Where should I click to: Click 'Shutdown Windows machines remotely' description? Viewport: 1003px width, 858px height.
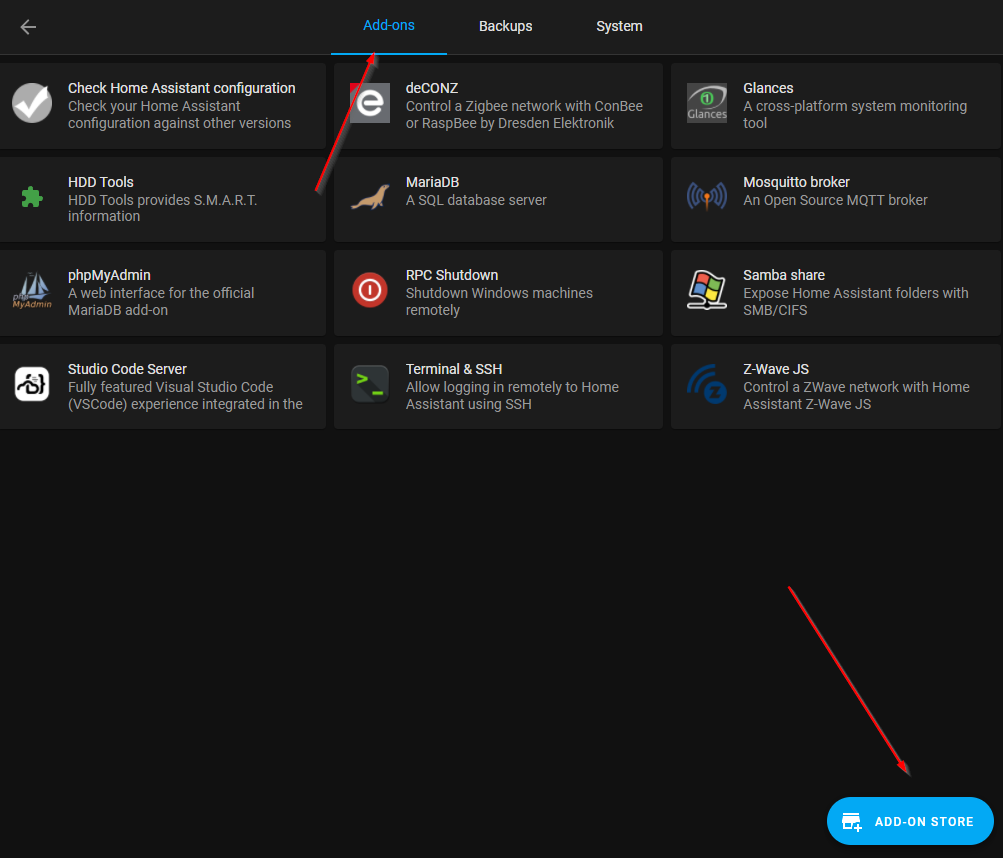499,301
